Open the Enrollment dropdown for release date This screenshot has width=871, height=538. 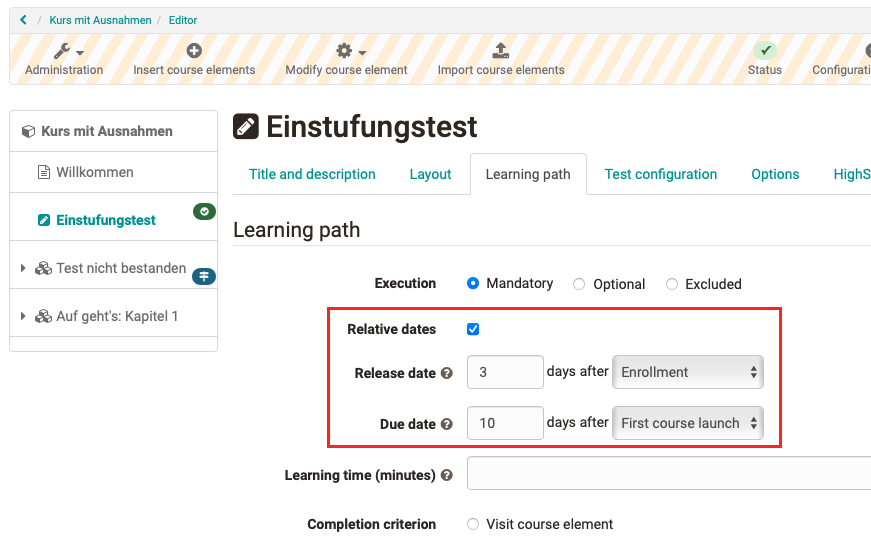[688, 372]
